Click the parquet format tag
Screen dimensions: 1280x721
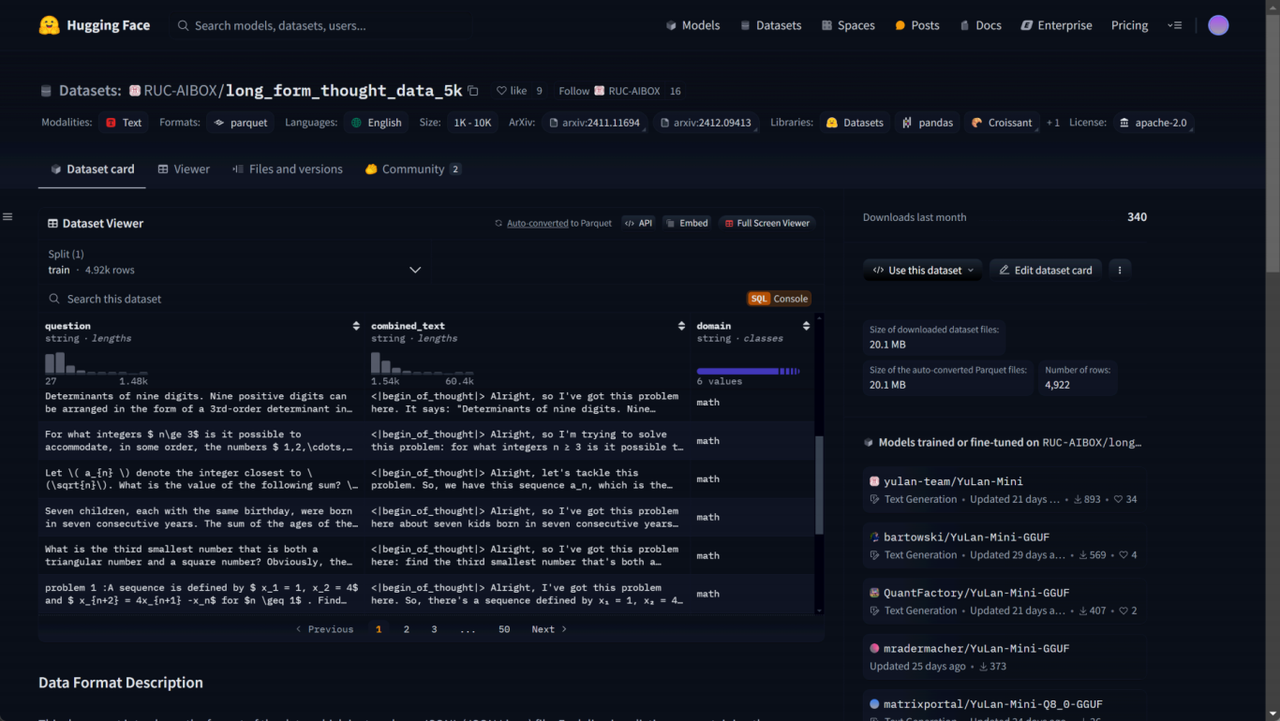point(241,122)
